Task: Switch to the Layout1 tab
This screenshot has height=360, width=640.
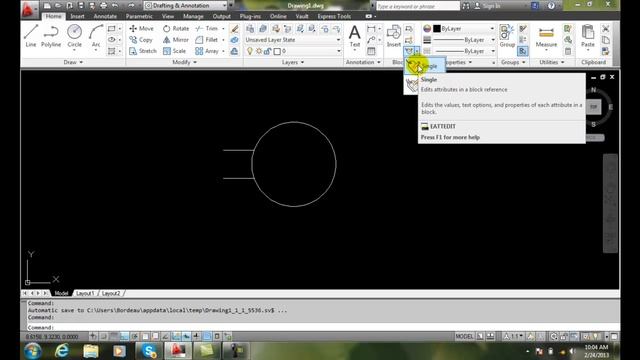Action: [x=85, y=293]
